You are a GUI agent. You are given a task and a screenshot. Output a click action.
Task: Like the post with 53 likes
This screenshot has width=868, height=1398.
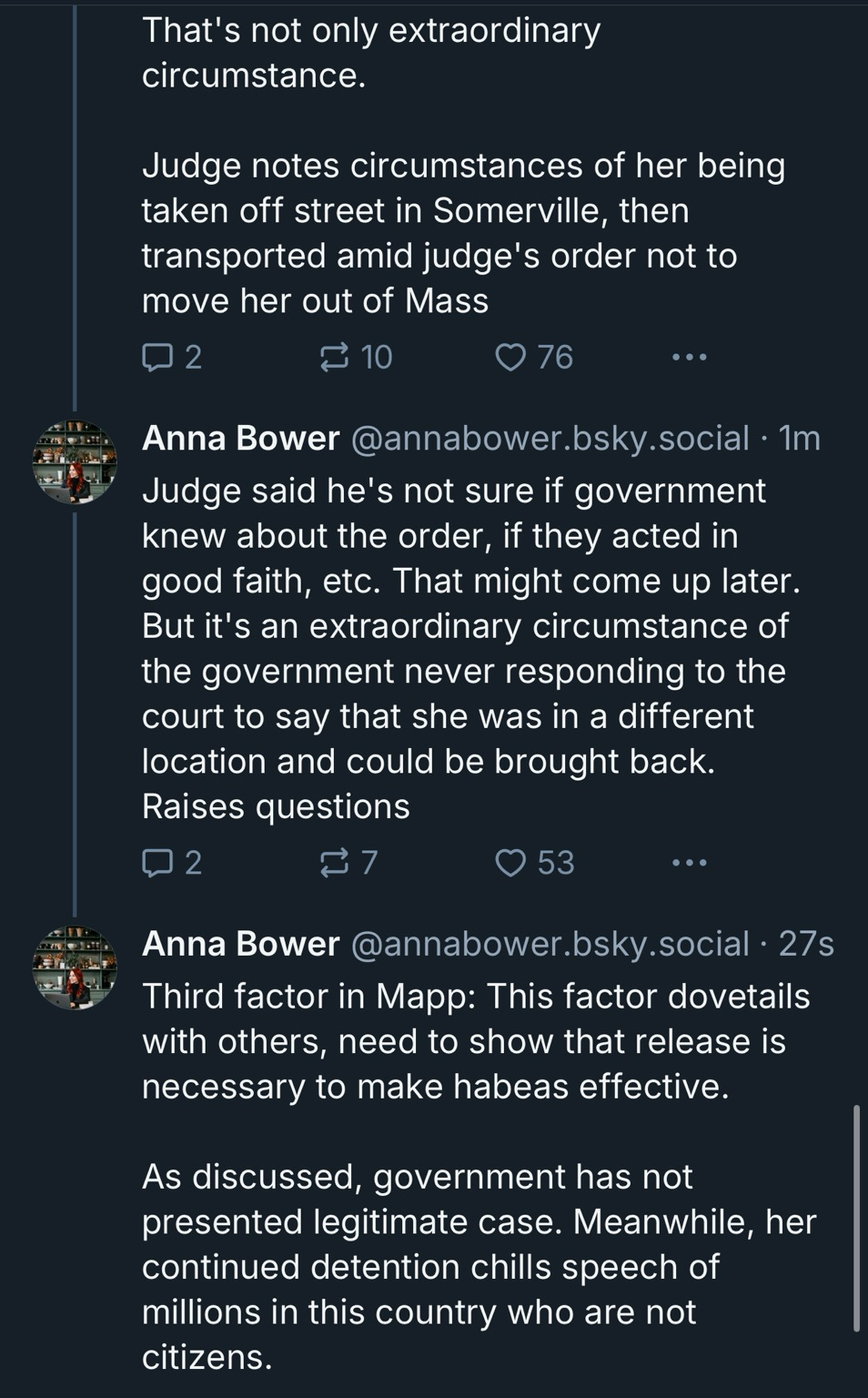(534, 862)
